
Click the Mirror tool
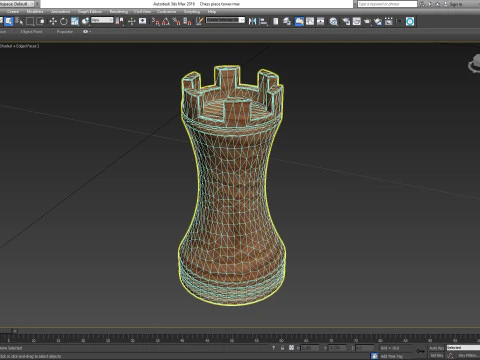point(253,21)
